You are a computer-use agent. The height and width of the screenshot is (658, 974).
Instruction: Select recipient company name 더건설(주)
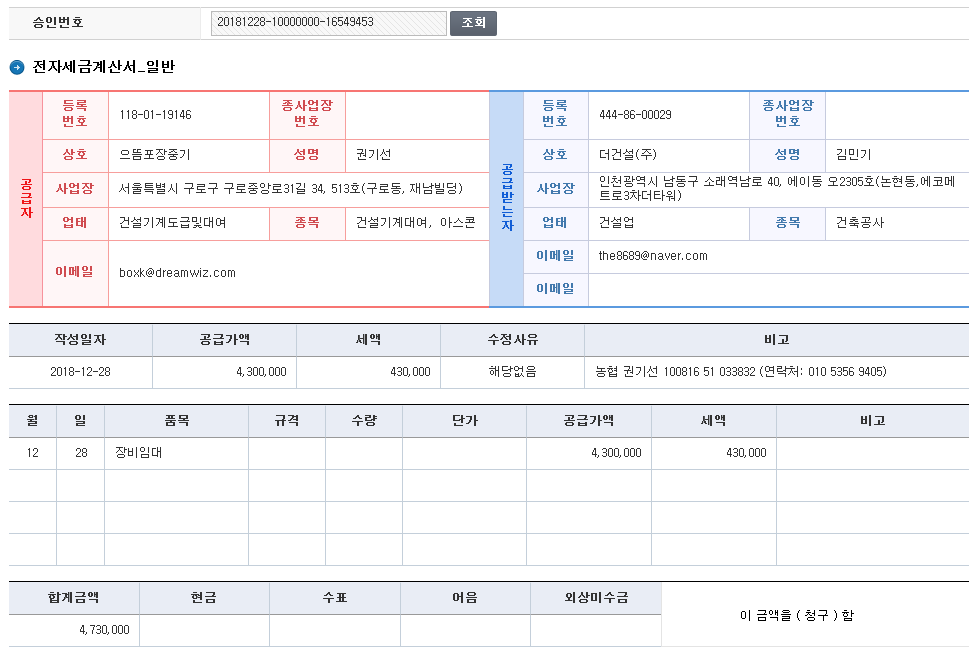(627, 155)
